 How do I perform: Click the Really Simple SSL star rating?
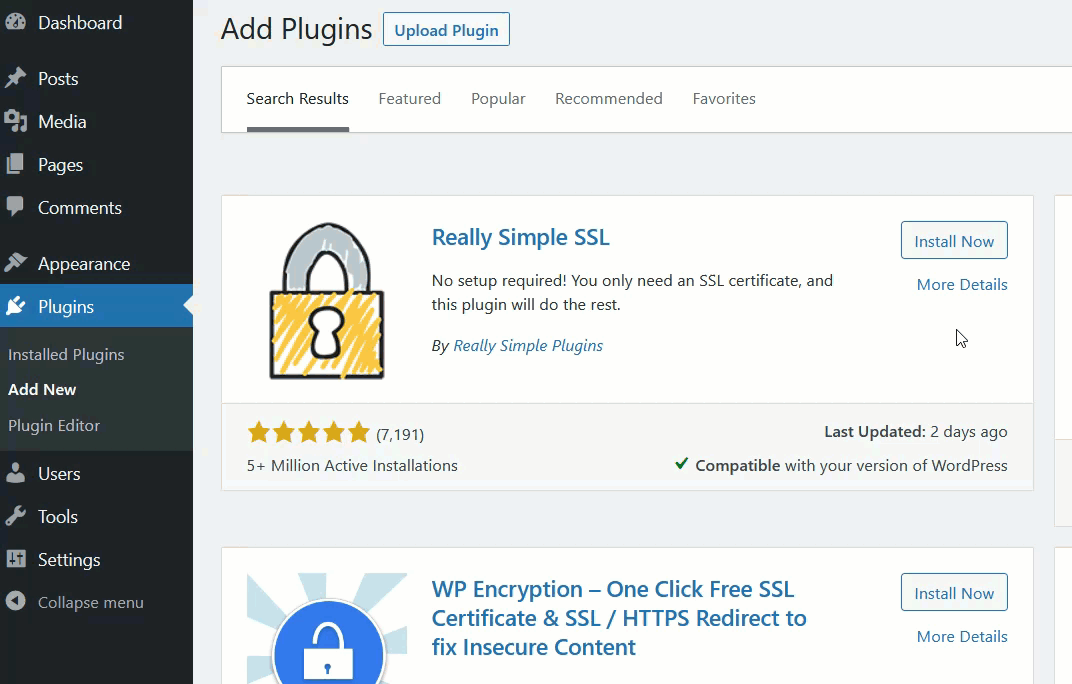coord(308,433)
